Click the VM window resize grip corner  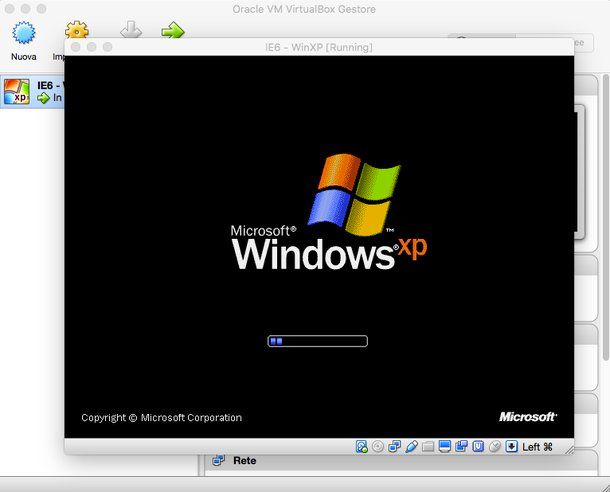(x=569, y=449)
